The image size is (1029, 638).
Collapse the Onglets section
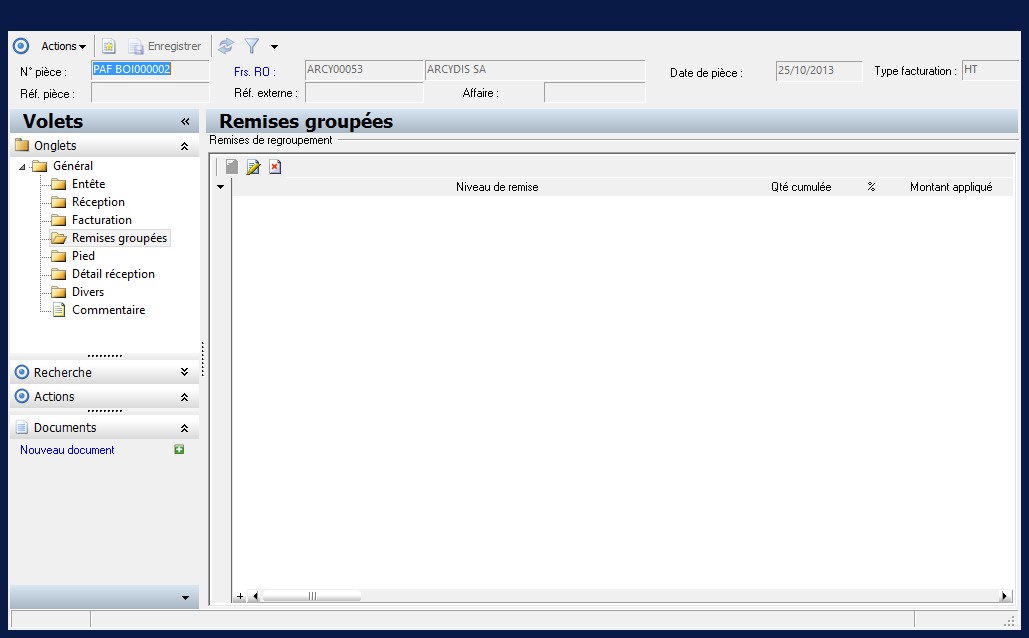coord(184,146)
